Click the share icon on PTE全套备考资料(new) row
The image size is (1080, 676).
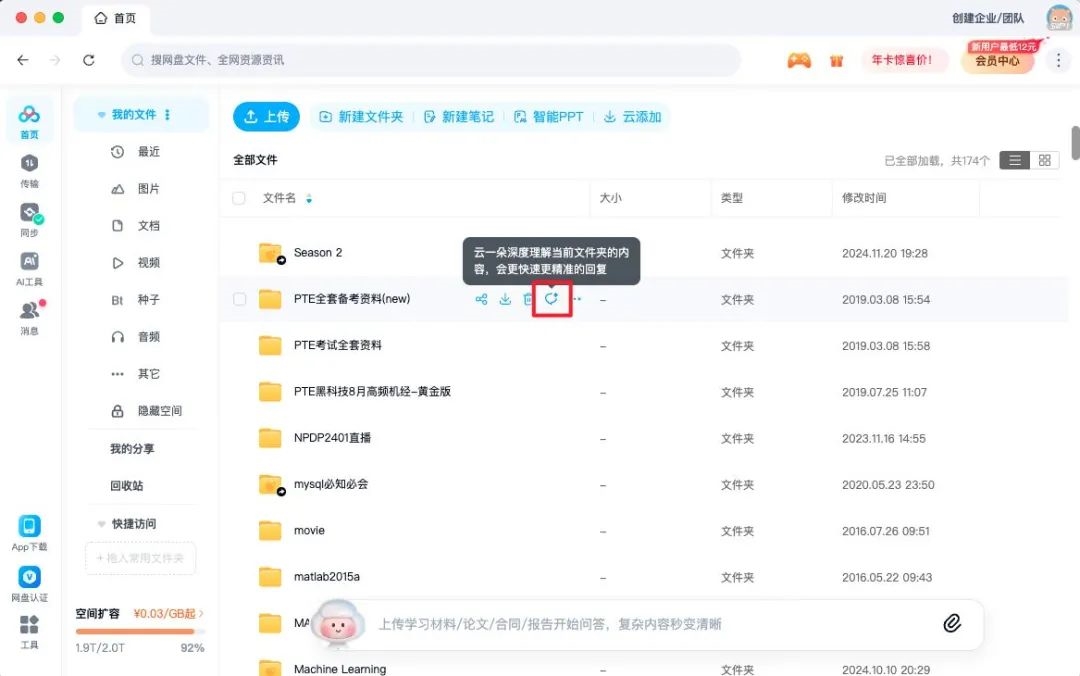481,299
